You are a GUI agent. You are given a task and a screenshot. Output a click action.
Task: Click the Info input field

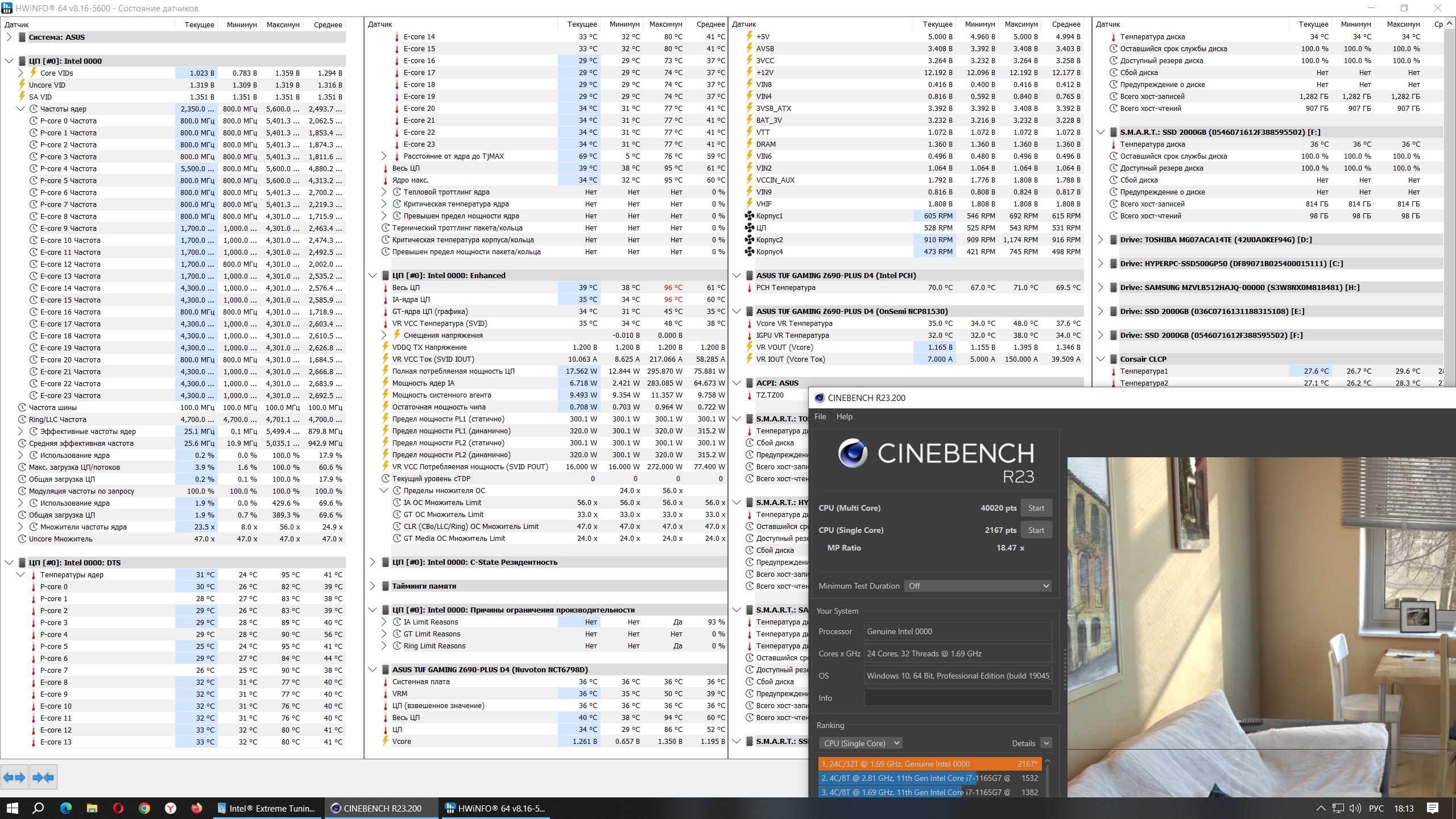pos(958,698)
